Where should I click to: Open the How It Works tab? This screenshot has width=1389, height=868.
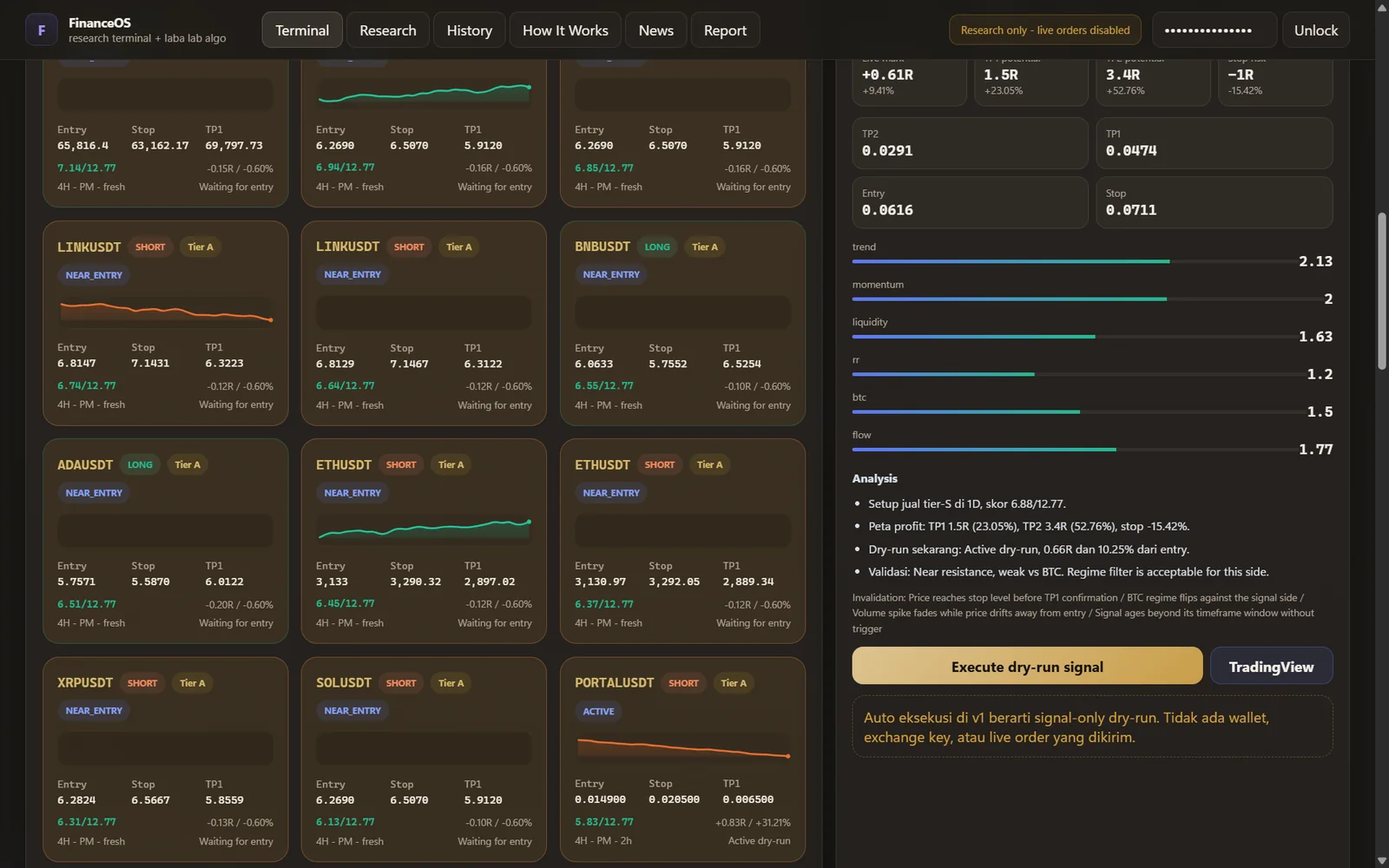click(x=565, y=30)
